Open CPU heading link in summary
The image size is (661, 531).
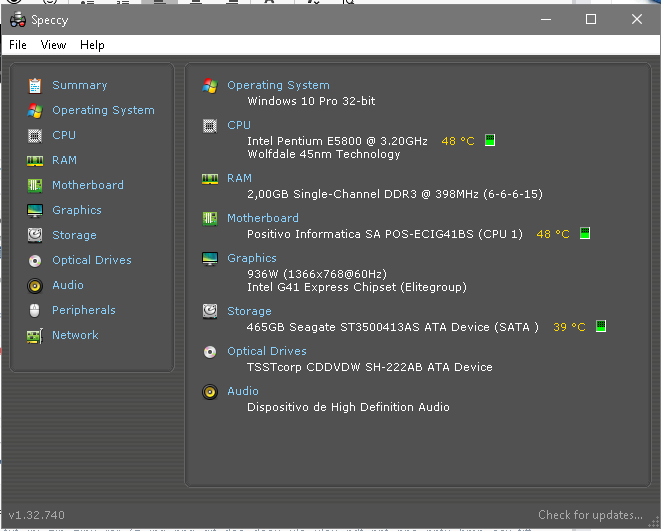pyautogui.click(x=239, y=125)
